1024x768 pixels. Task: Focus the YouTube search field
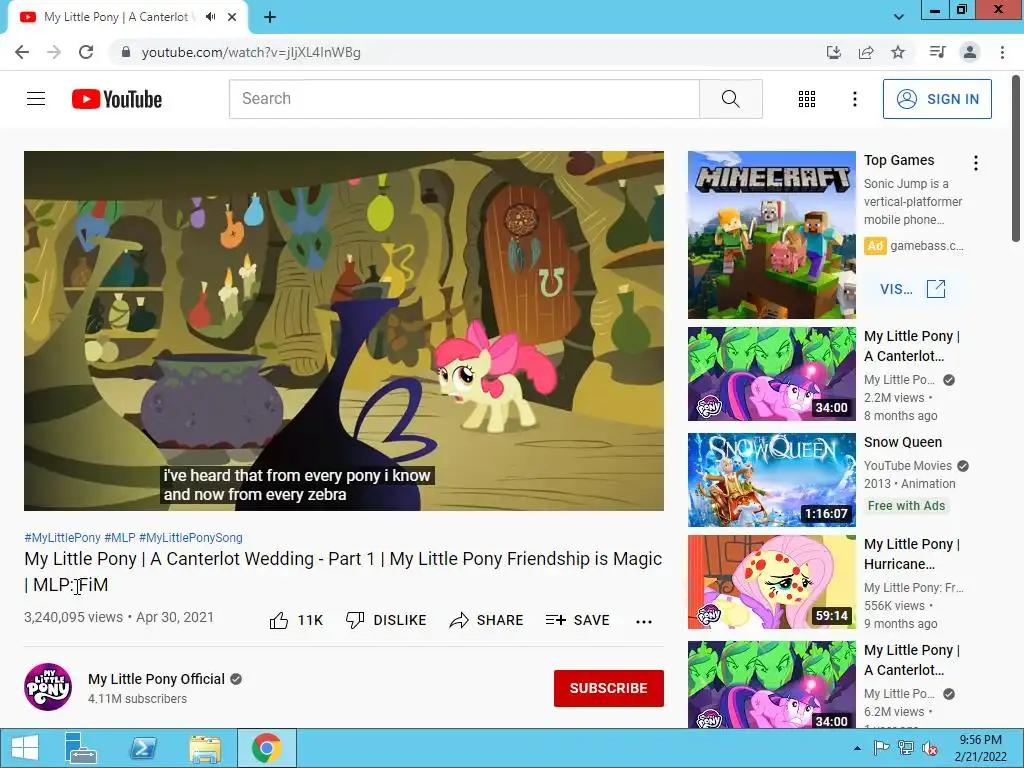464,99
